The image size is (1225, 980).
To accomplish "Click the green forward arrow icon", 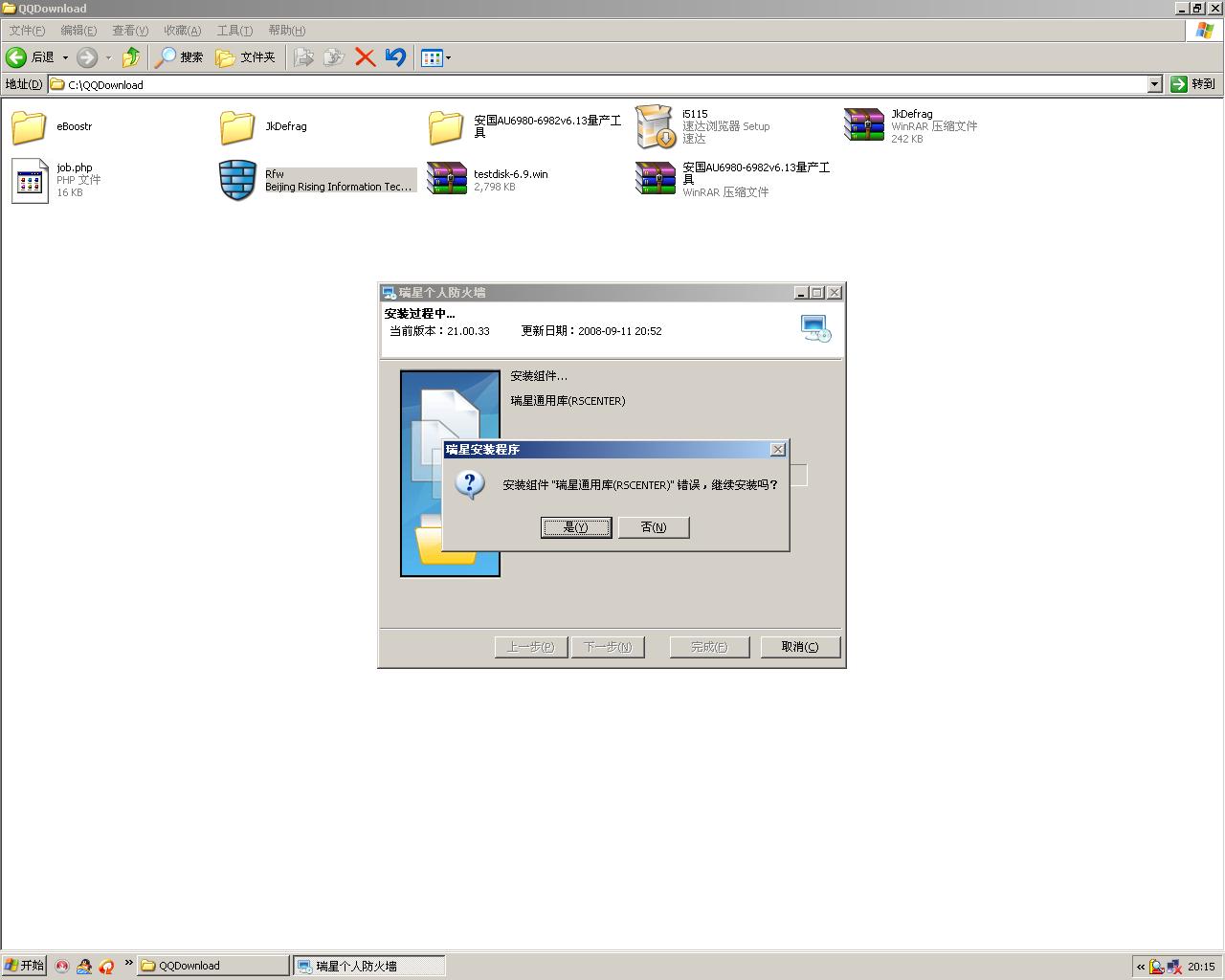I will pos(87,57).
